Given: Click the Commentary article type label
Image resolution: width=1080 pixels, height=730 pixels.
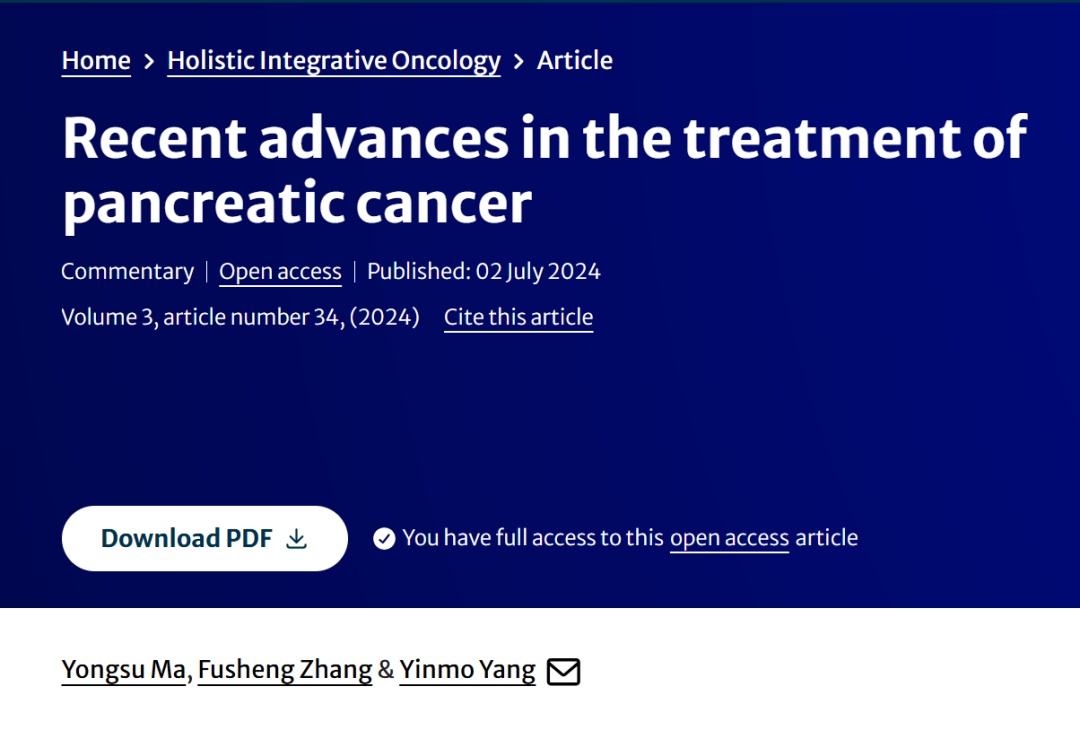Looking at the screenshot, I should coord(128,271).
